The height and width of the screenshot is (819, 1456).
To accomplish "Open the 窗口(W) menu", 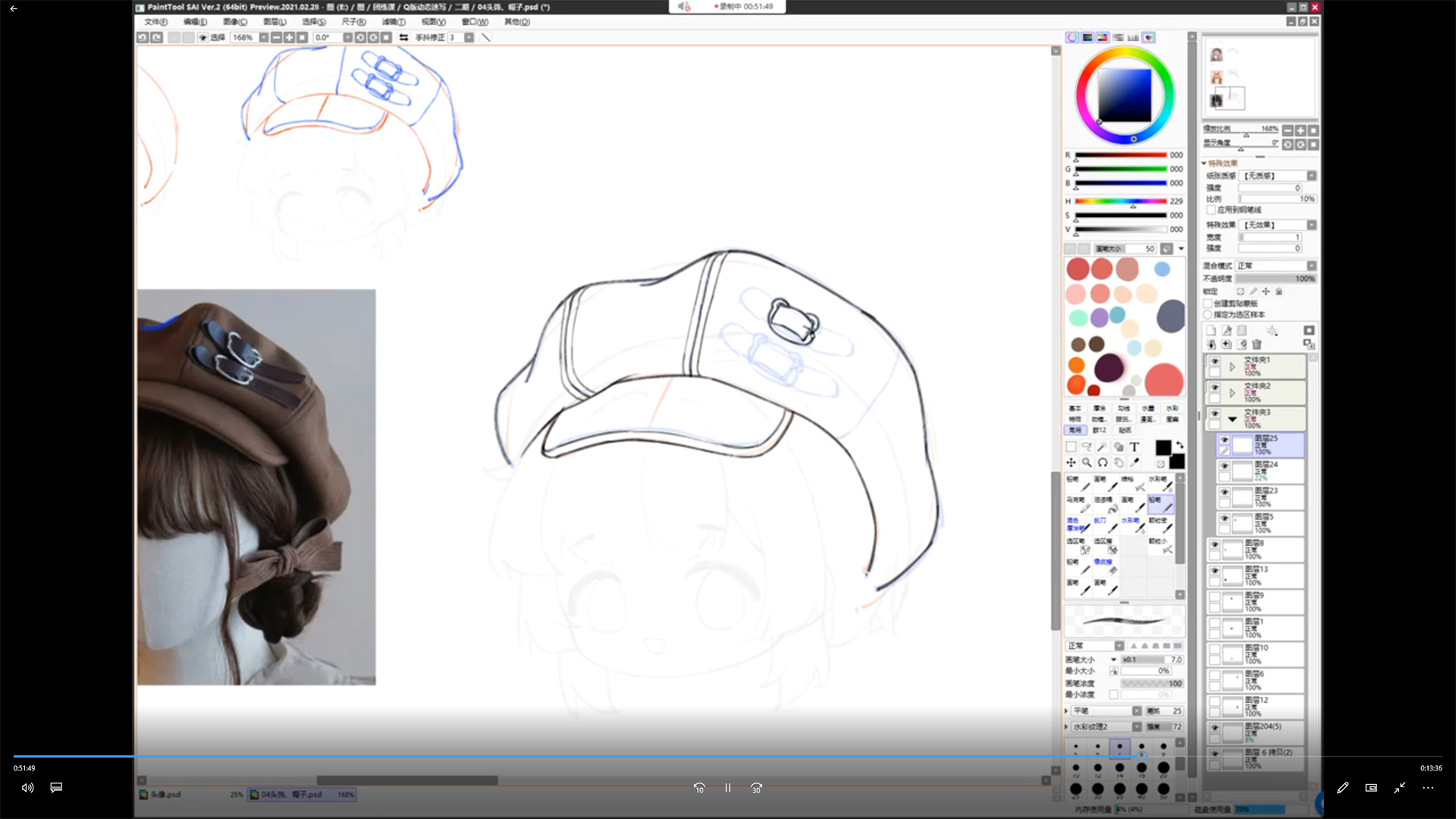I will (x=475, y=22).
